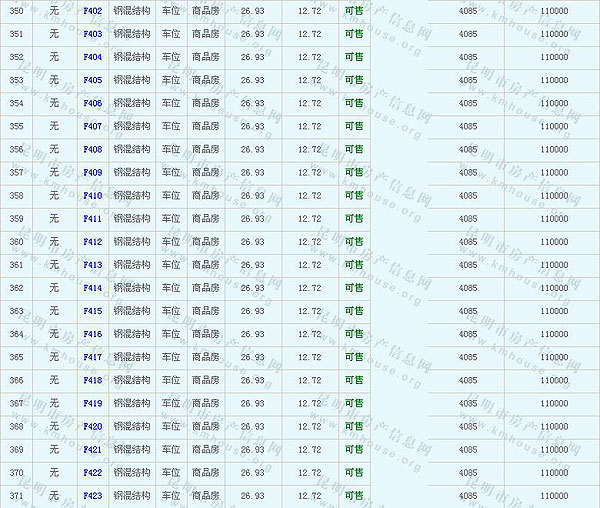Open the F408 unit link
Screen dimensions: 600x508
pos(92,149)
